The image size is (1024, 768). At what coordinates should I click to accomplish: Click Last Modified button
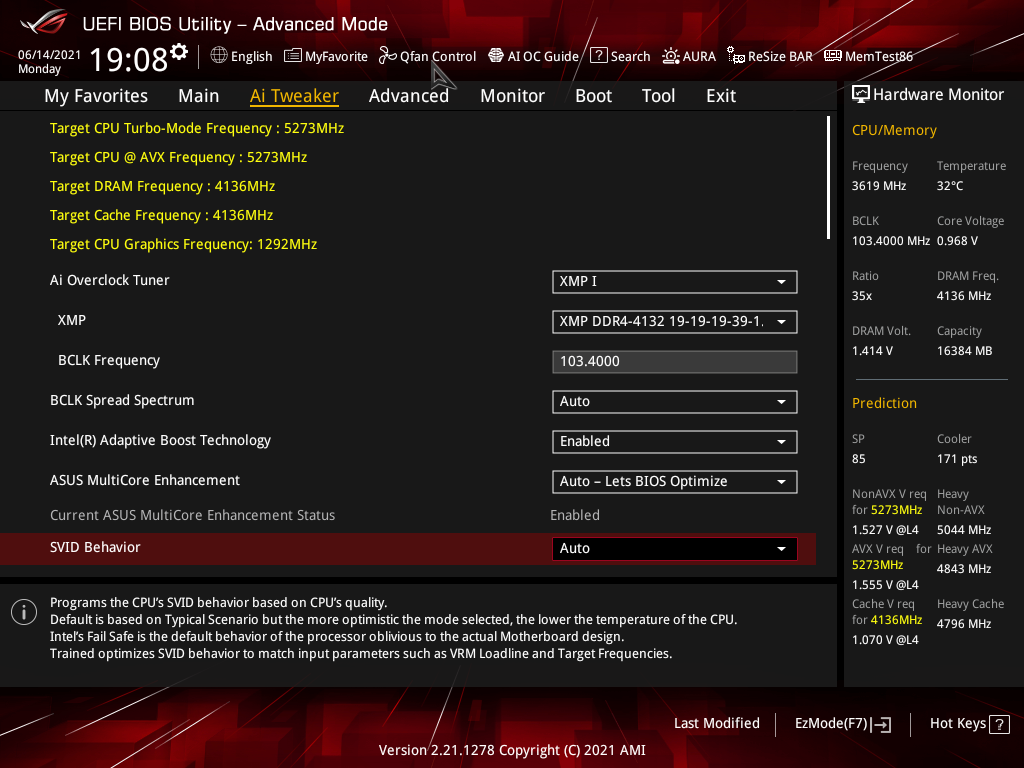[x=716, y=723]
